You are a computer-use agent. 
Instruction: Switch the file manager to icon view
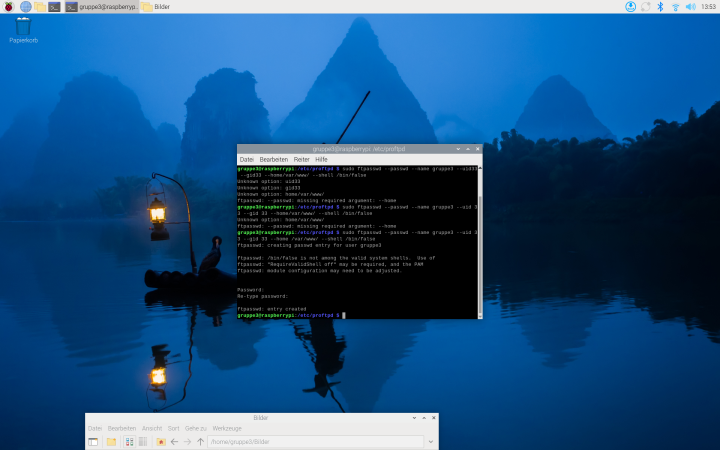[x=130, y=441]
